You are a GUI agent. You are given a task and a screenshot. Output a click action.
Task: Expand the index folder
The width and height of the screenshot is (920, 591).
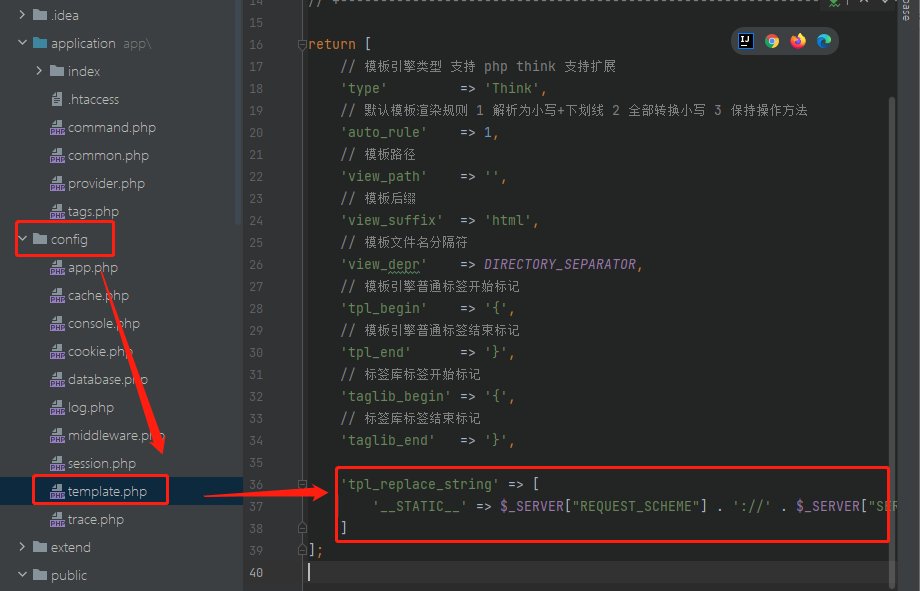pos(39,72)
